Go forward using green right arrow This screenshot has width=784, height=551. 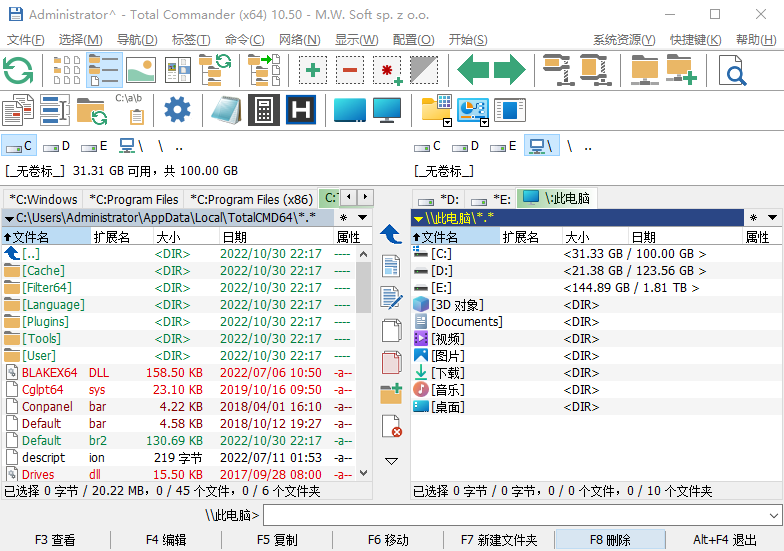pos(510,70)
